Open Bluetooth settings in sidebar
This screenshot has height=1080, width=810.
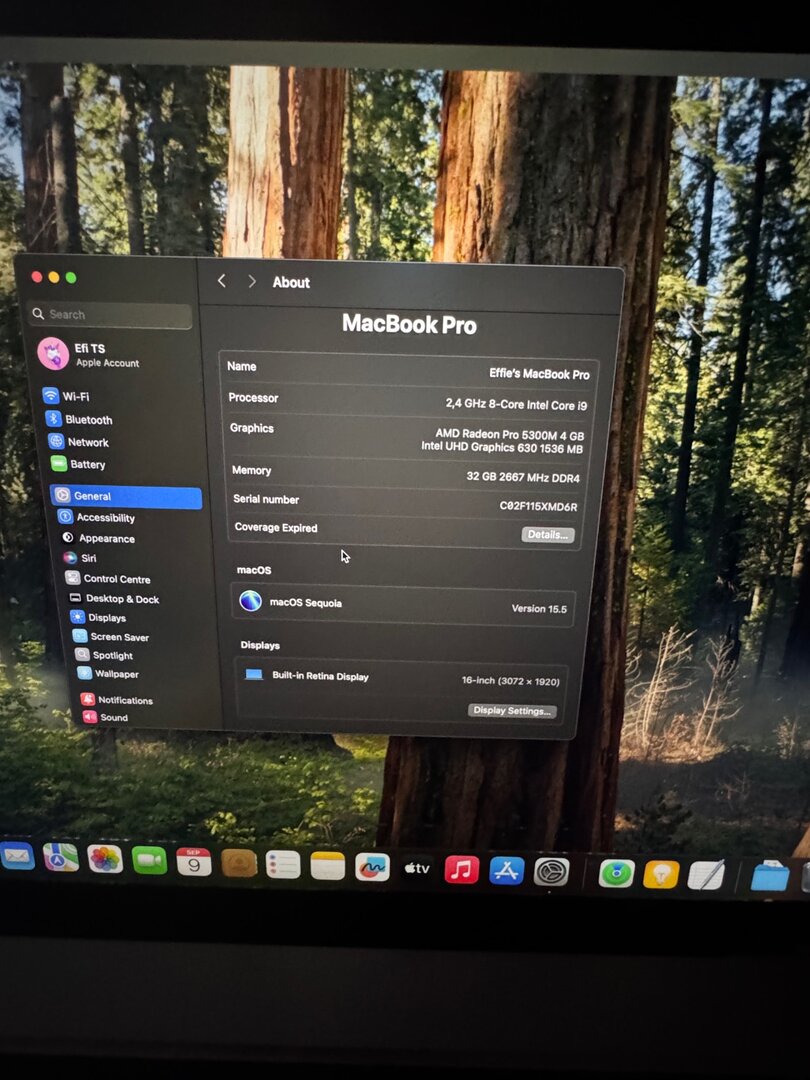[79, 419]
